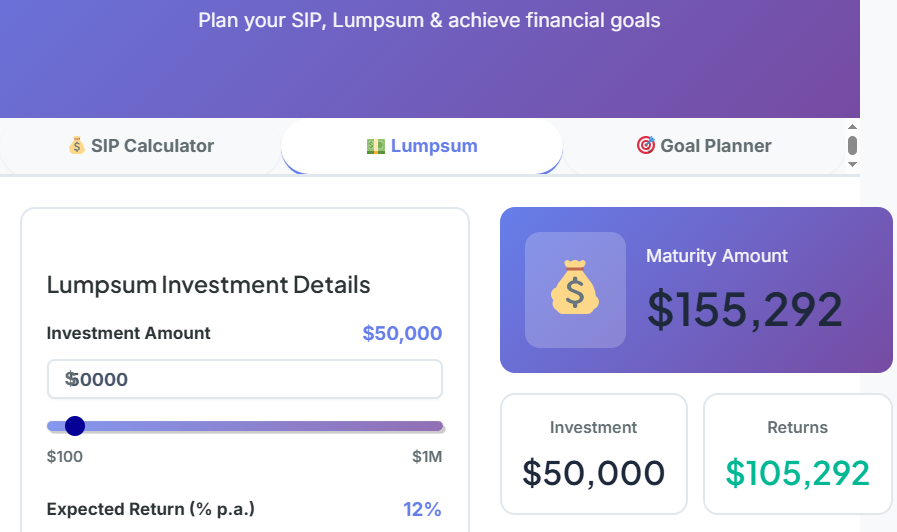Click the money bag icon on SIP Calculator tab
Image resolution: width=897 pixels, height=532 pixels.
(77, 146)
